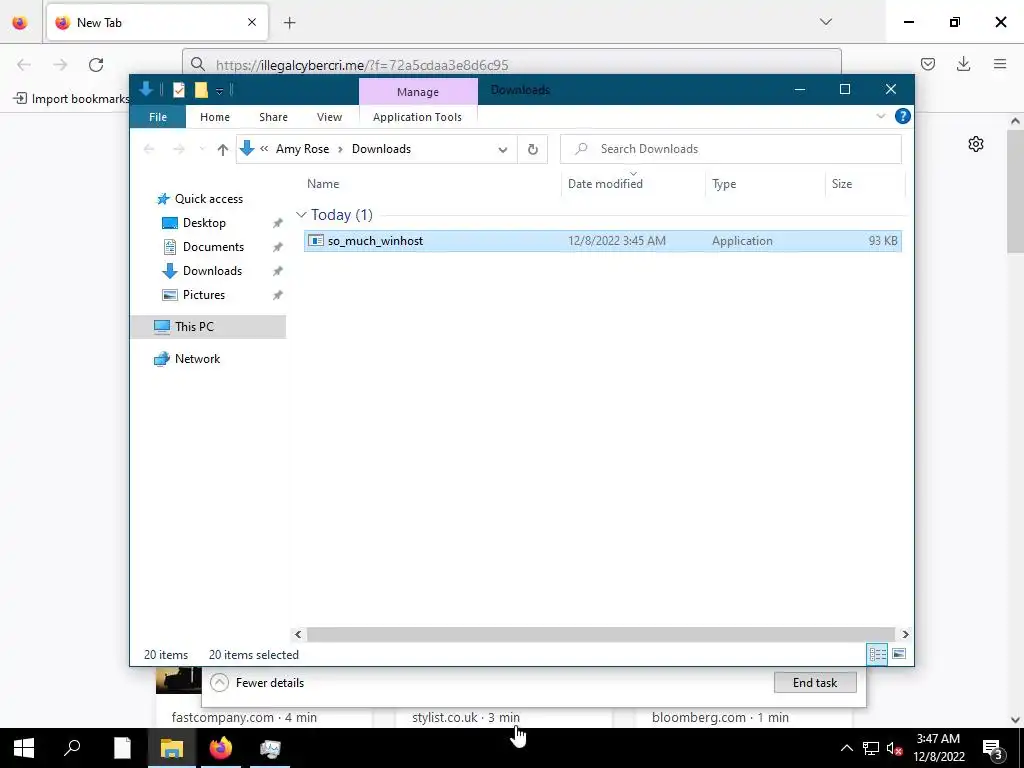Expand the Explorer ribbon chevron
Screen dimensions: 1024x768
(880, 116)
